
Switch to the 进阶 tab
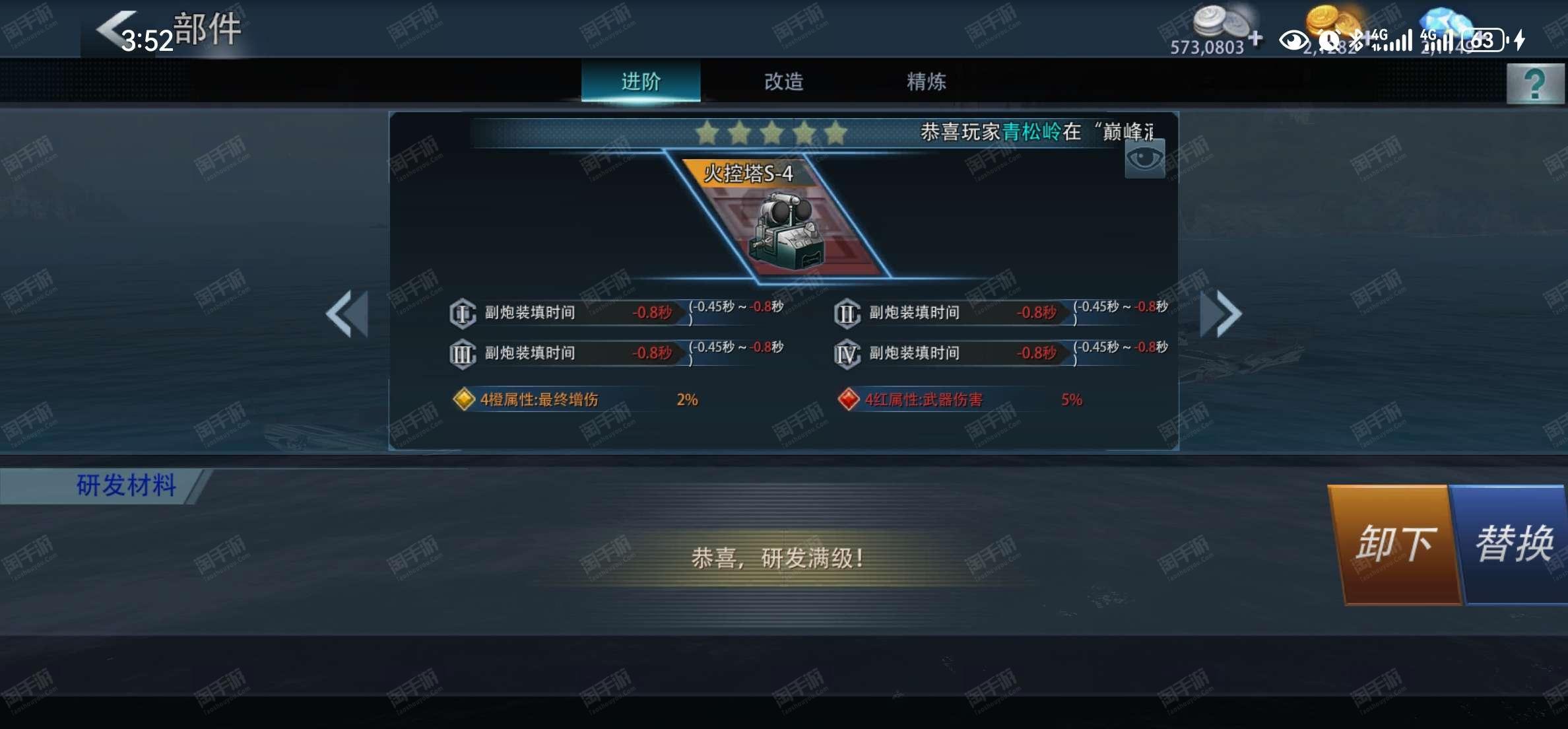pyautogui.click(x=641, y=81)
